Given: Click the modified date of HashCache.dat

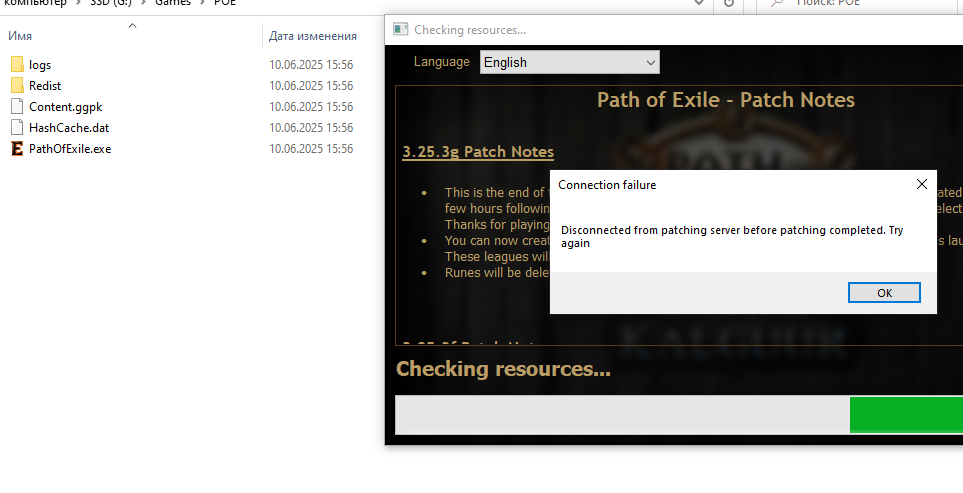Looking at the screenshot, I should tap(311, 127).
